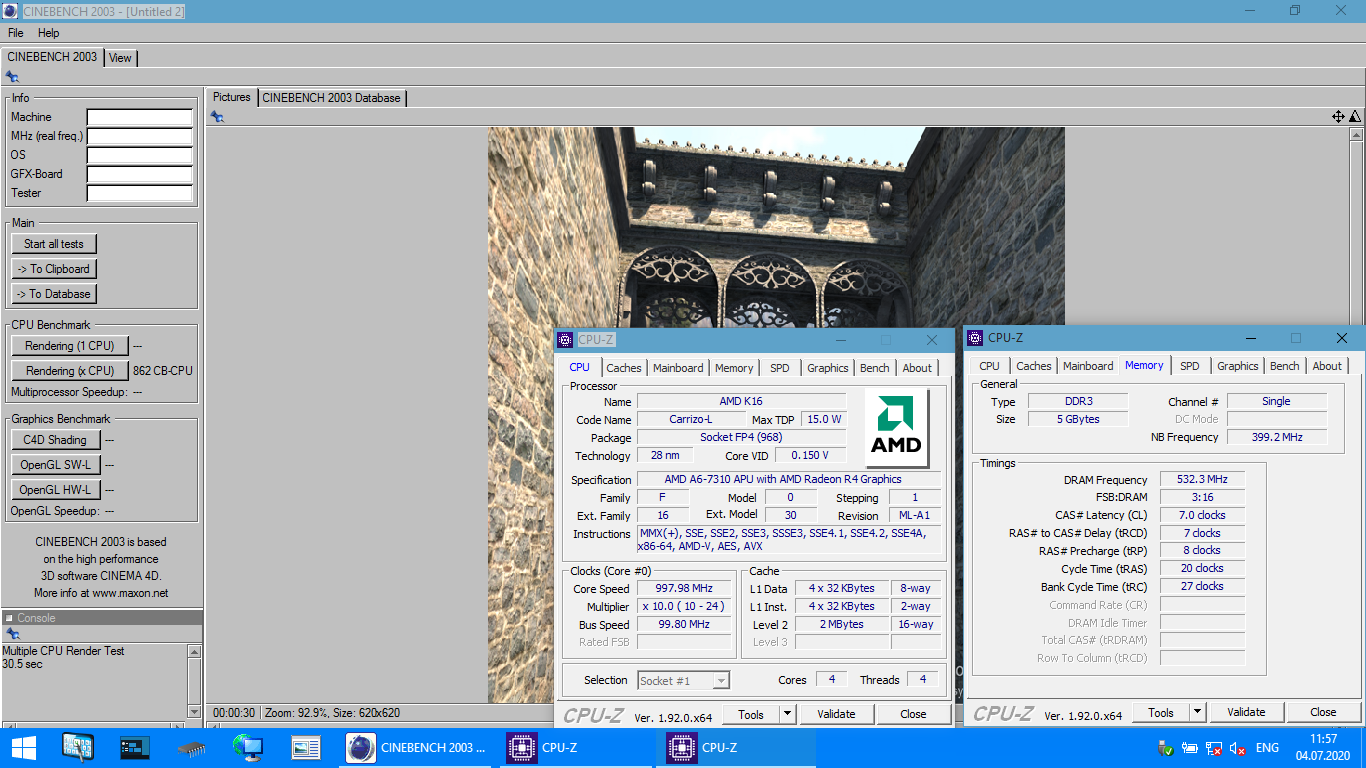Open the About tab in left CPU-Z window
This screenshot has width=1366, height=768.
917,368
